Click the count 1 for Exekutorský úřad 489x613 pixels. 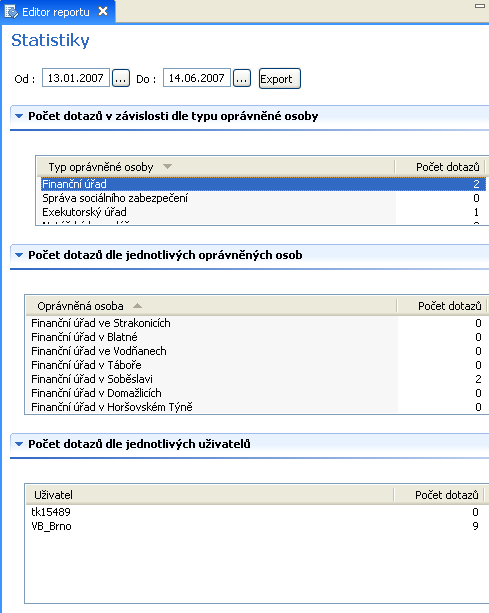(x=476, y=212)
